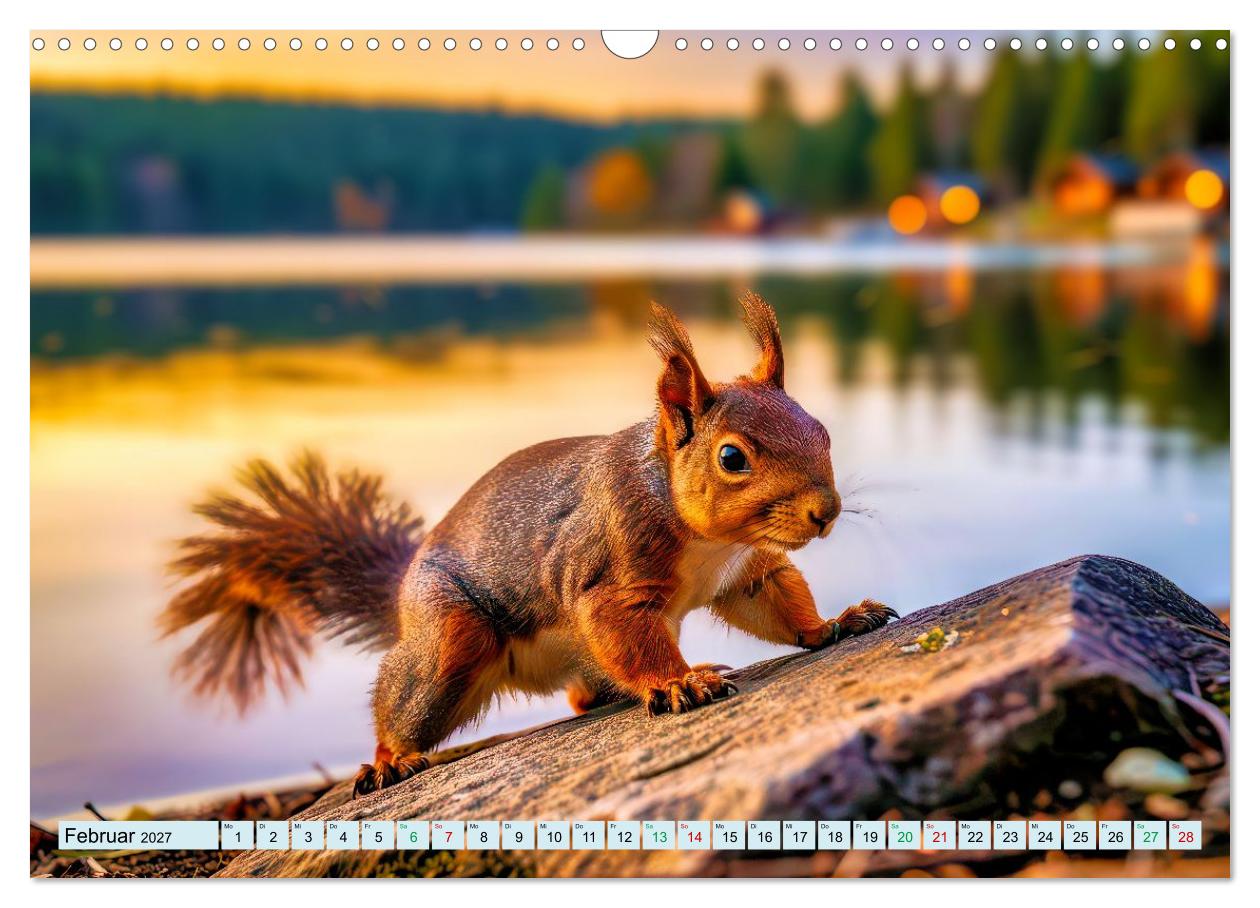Image resolution: width=1260 pixels, height=908 pixels.
Task: Choose date cell 12 (Fr)
Action: (x=623, y=836)
